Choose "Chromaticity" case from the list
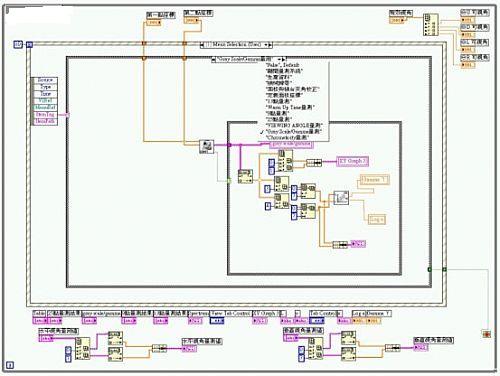 pyautogui.click(x=288, y=137)
